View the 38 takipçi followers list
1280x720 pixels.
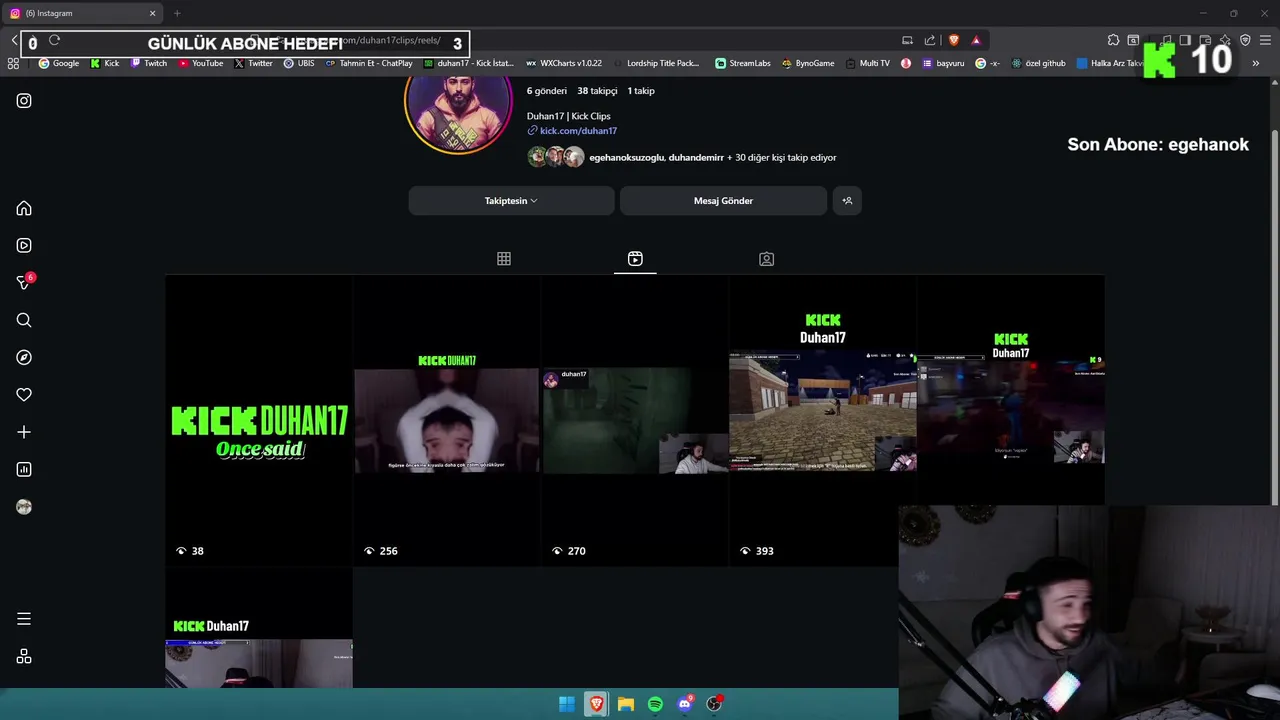pyautogui.click(x=597, y=91)
